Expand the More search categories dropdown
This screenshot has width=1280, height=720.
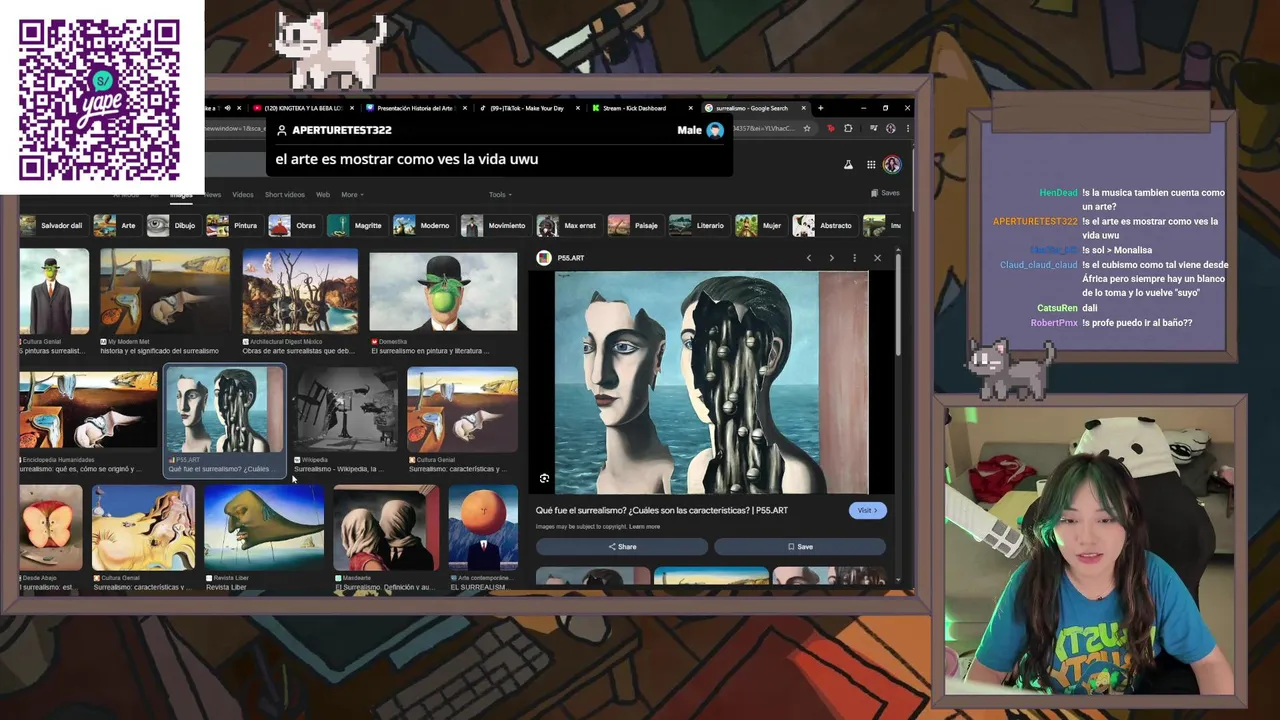pos(352,195)
